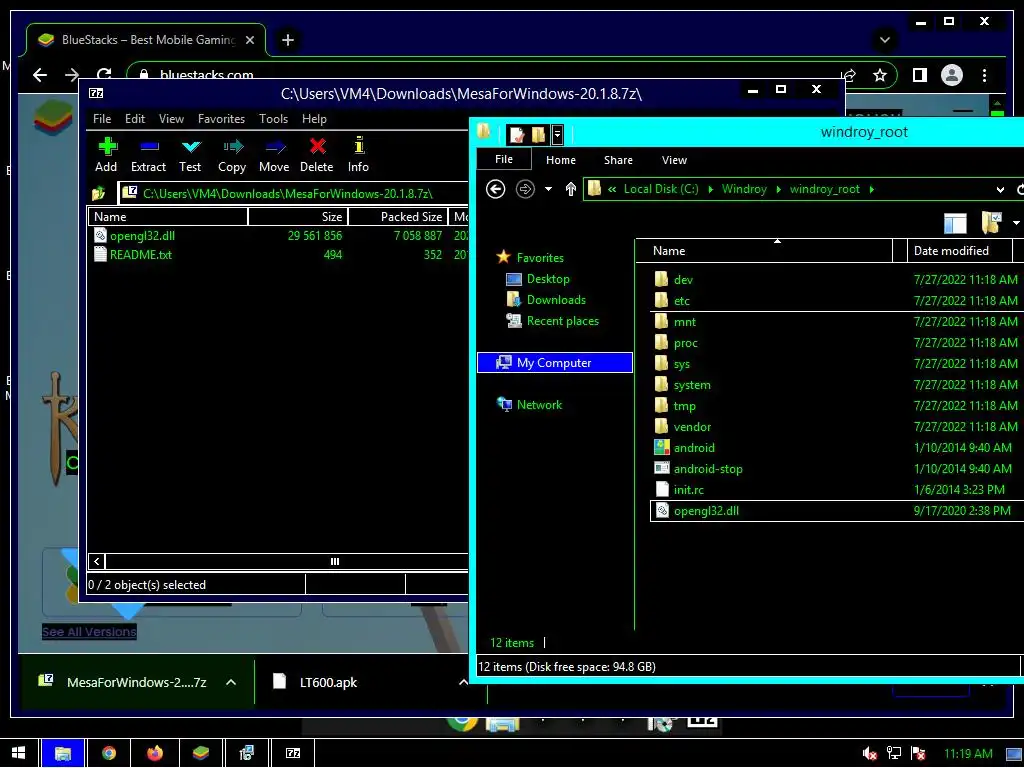Expand the Windroy breadcrumb arrow

(x=778, y=189)
